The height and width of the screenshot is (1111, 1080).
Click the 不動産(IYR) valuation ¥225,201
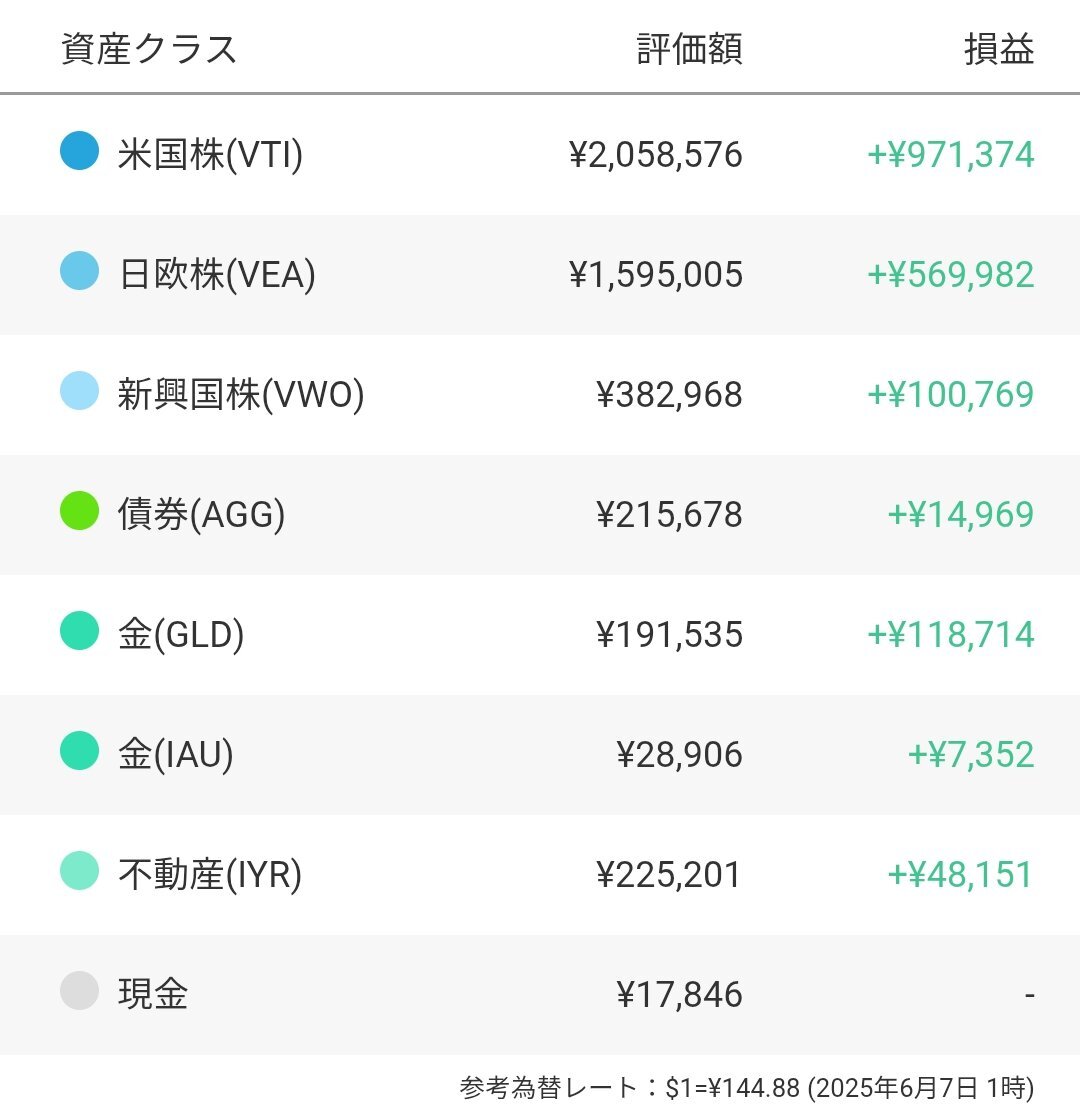pos(669,874)
